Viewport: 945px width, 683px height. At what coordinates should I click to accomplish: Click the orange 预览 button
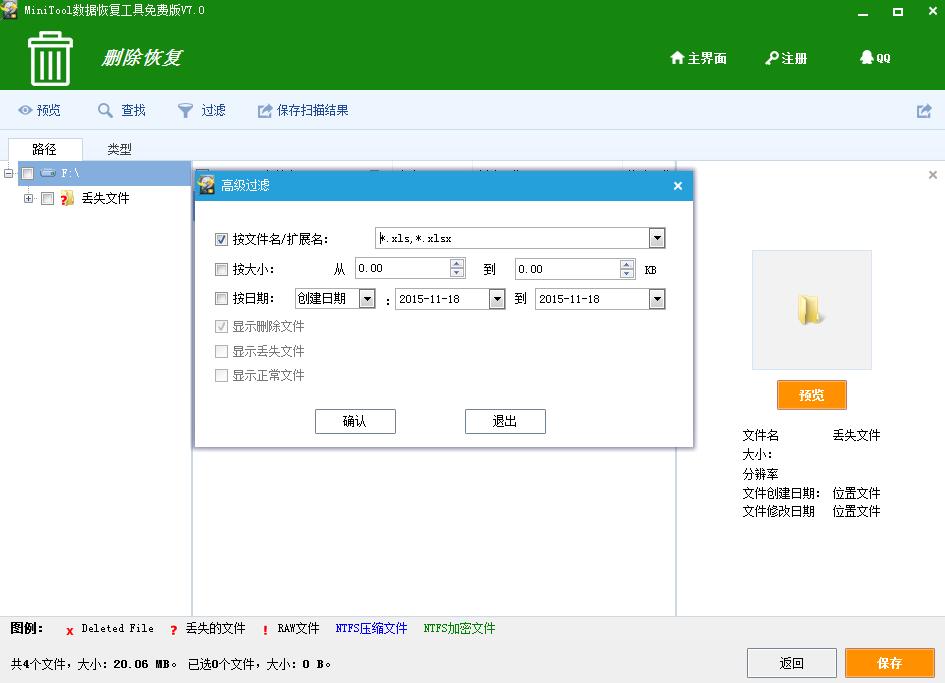[x=812, y=395]
